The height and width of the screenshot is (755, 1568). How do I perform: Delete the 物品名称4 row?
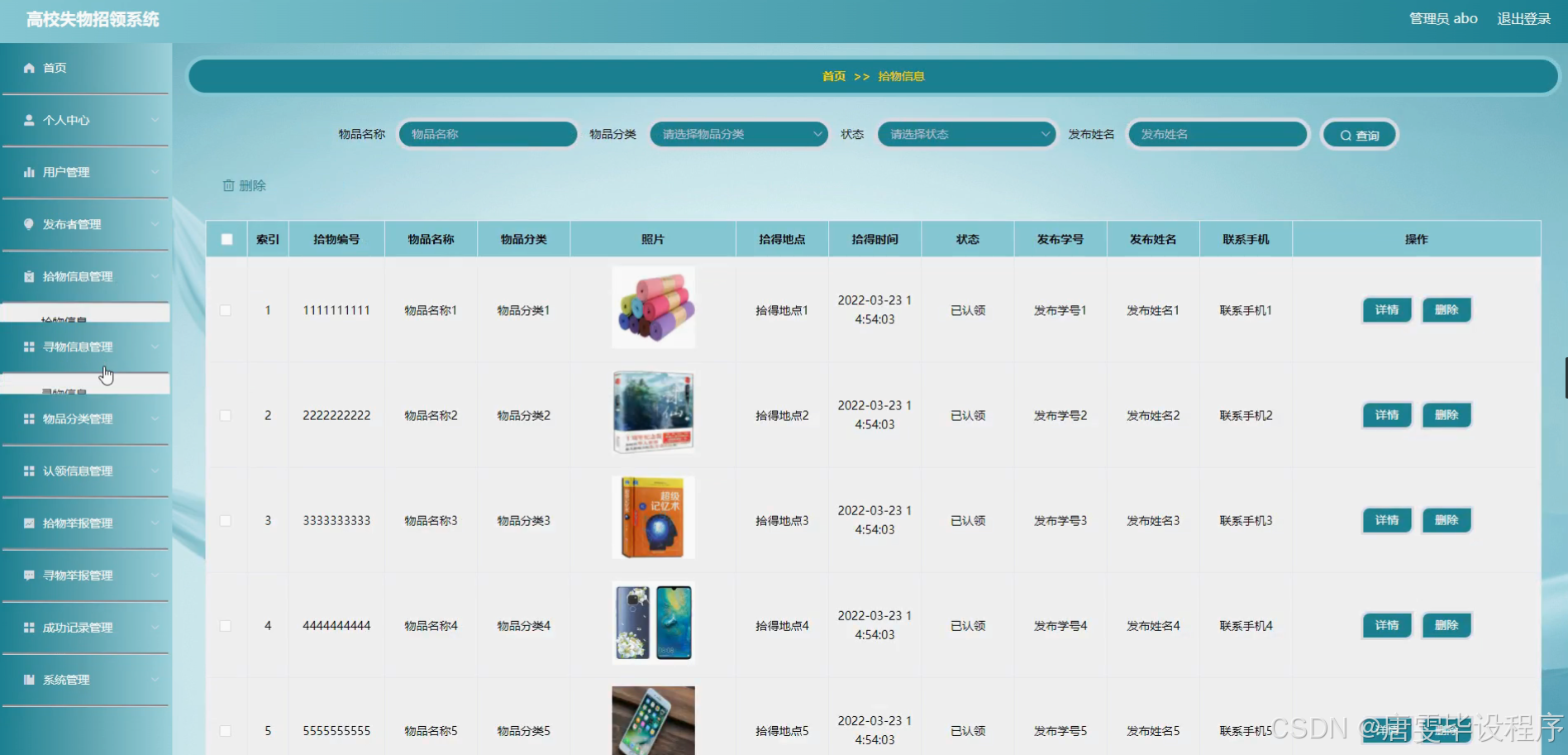(x=1446, y=625)
